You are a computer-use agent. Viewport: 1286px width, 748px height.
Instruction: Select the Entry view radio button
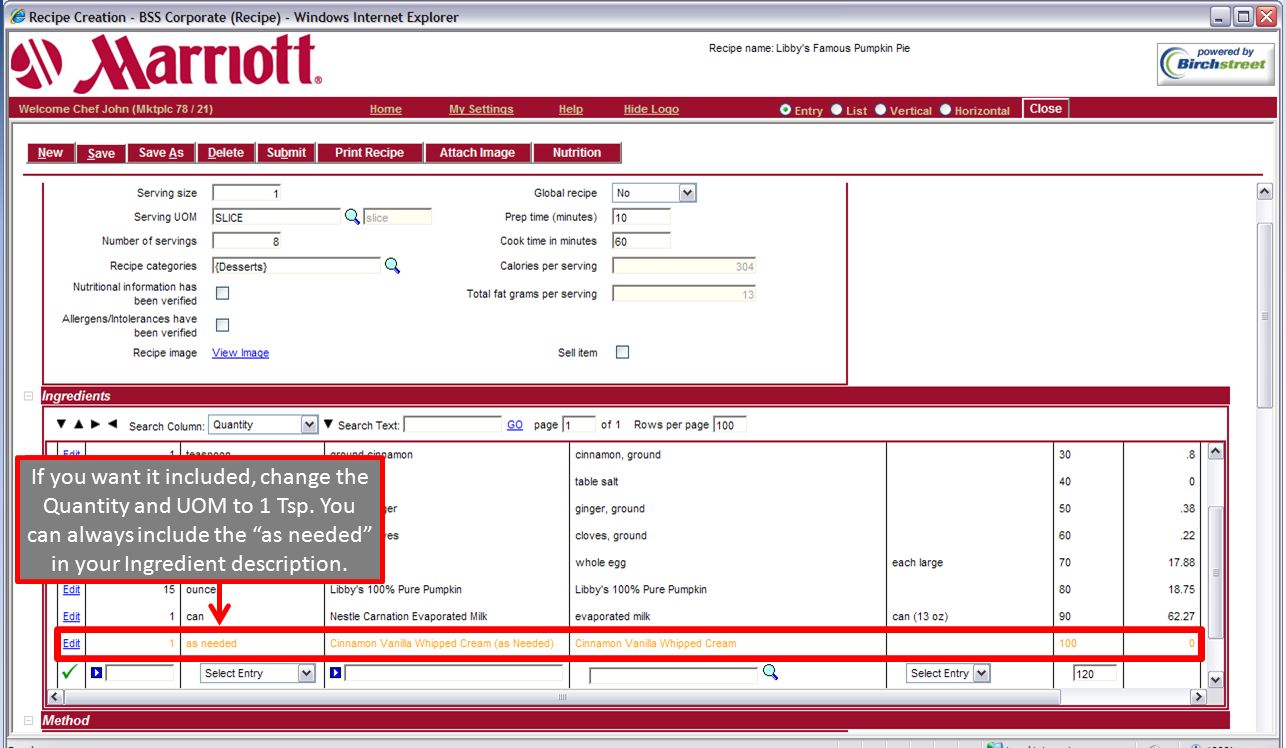(785, 110)
